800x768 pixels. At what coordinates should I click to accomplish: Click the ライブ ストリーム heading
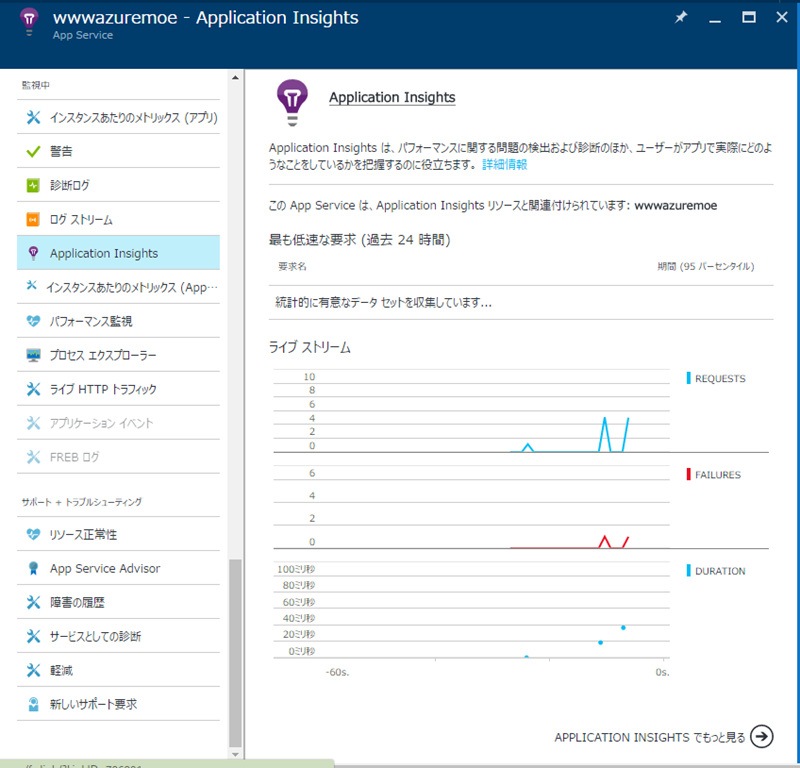310,348
